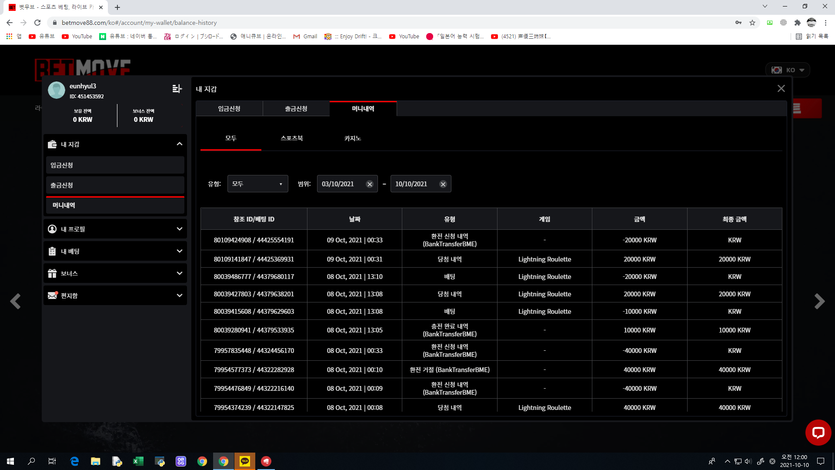Open withdrawal request in the sidebar
The height and width of the screenshot is (470, 835).
[115, 185]
